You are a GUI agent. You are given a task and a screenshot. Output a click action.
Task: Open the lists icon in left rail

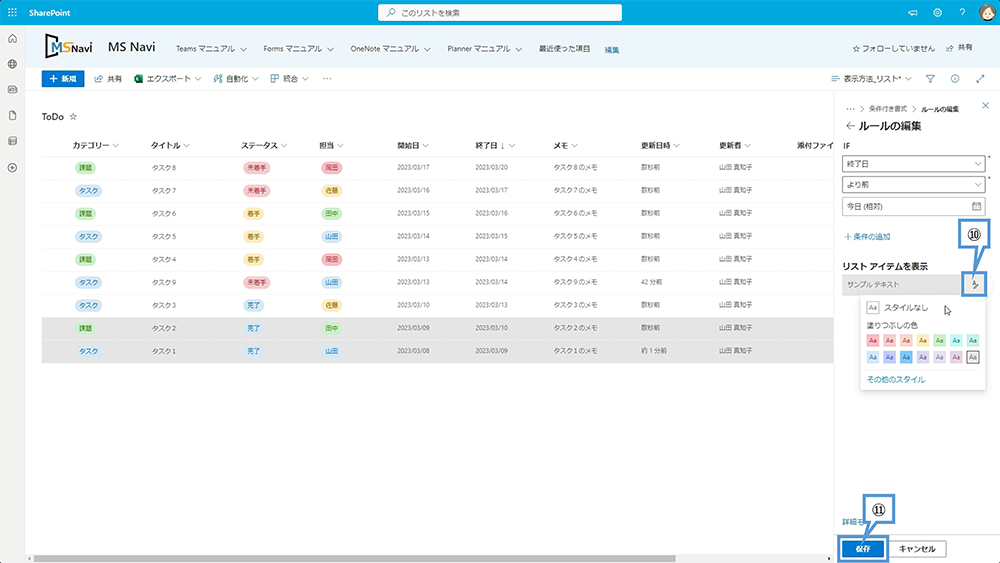[12, 141]
